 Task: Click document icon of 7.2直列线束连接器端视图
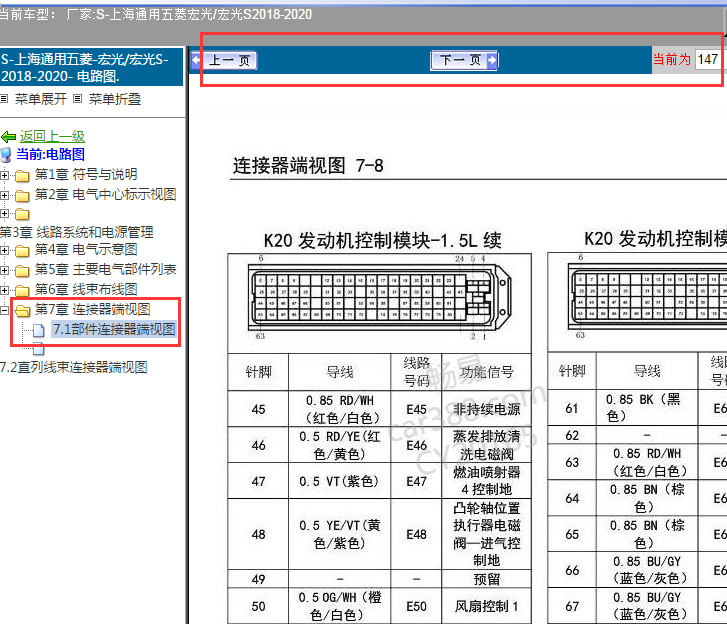pyautogui.click(x=38, y=349)
